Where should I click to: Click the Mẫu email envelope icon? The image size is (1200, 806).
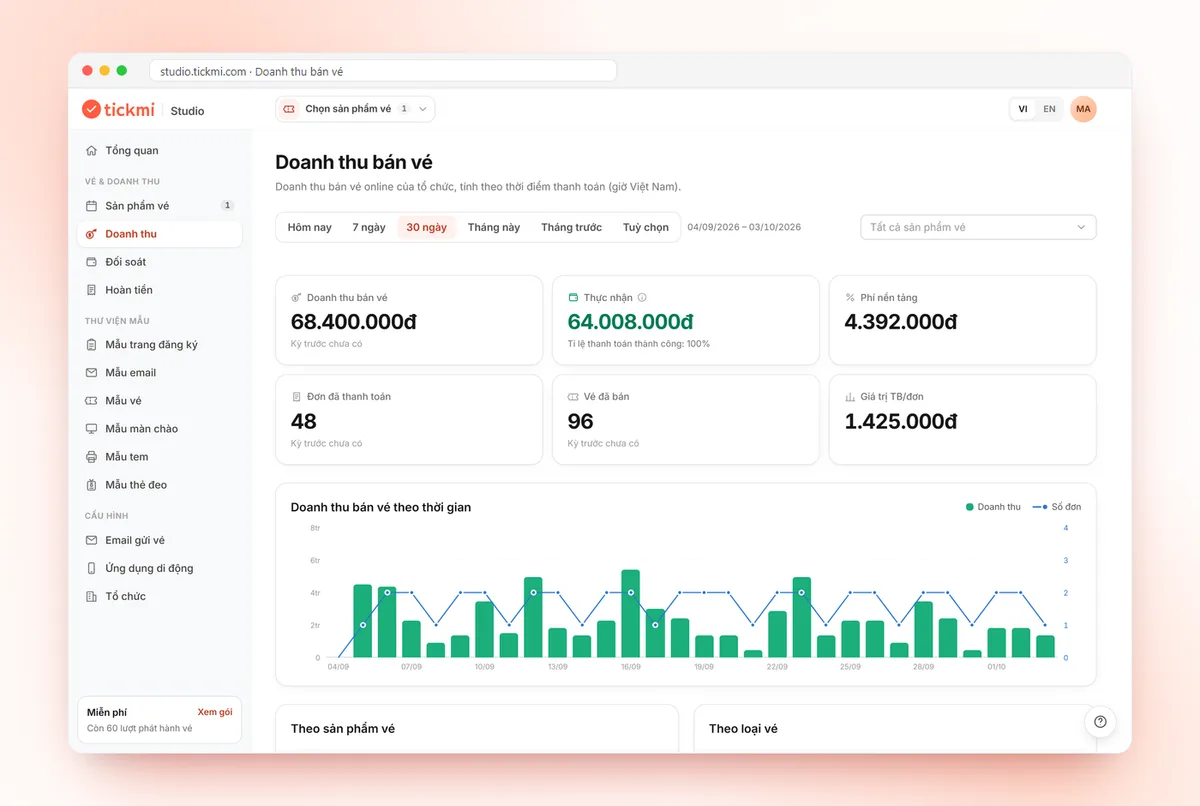point(92,373)
